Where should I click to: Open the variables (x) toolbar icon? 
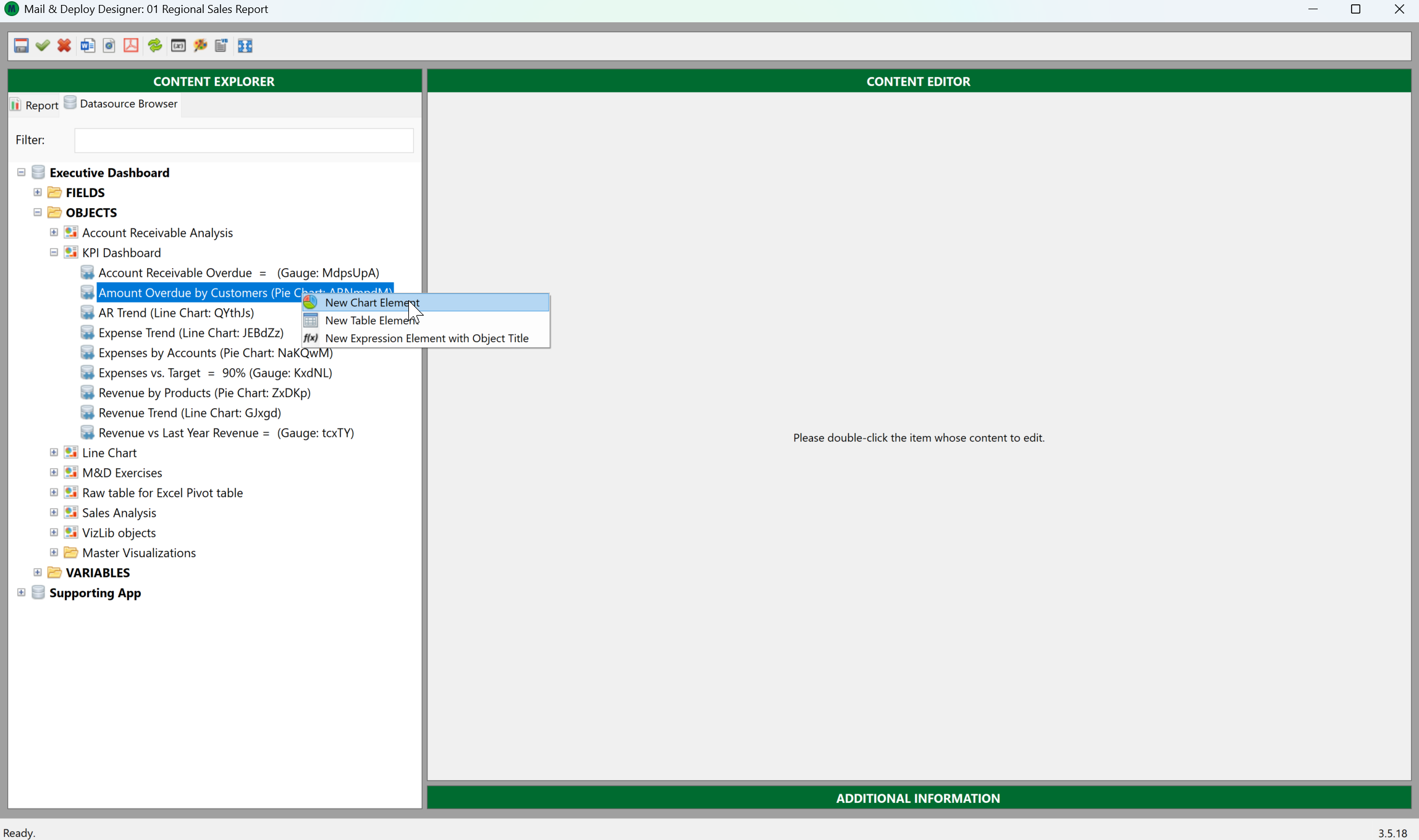pyautogui.click(x=179, y=46)
